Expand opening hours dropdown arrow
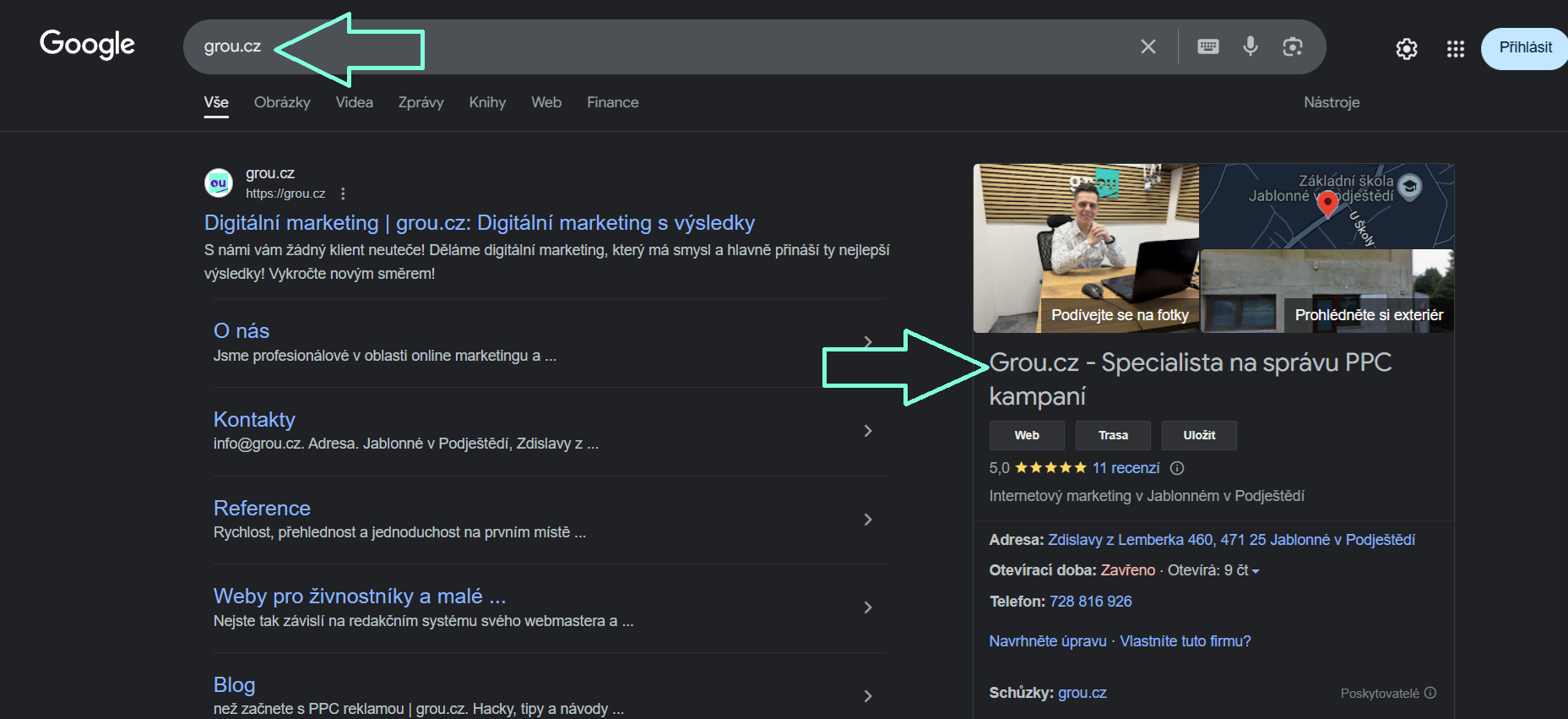 1256,572
